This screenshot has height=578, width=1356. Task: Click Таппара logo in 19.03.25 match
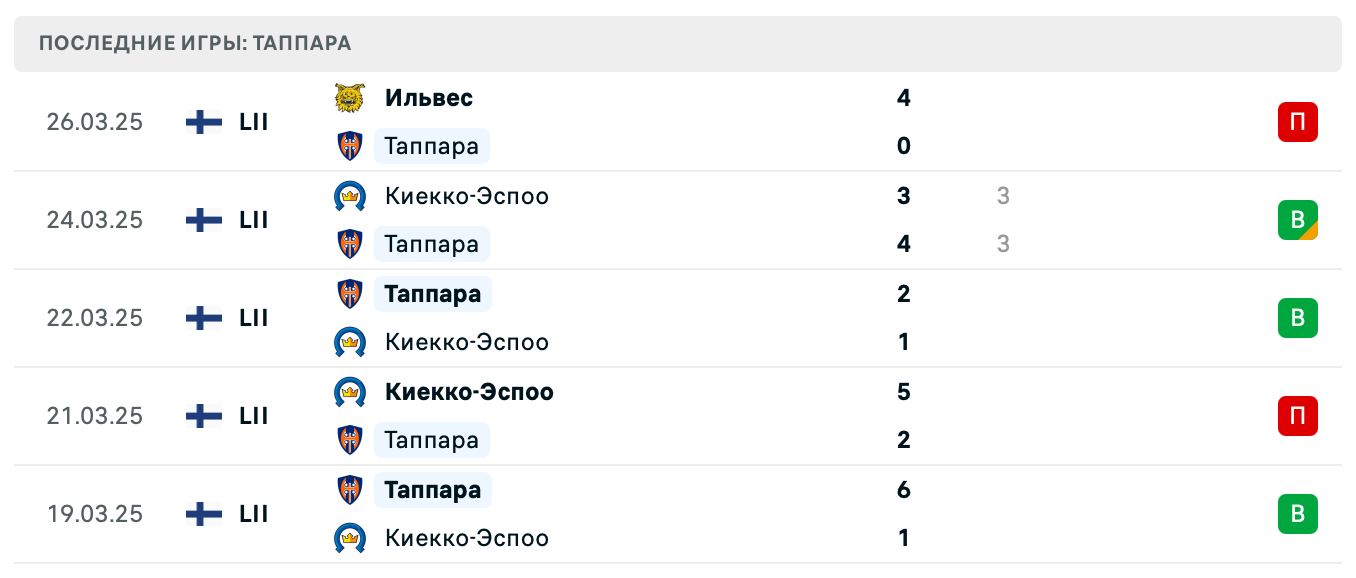click(x=350, y=490)
